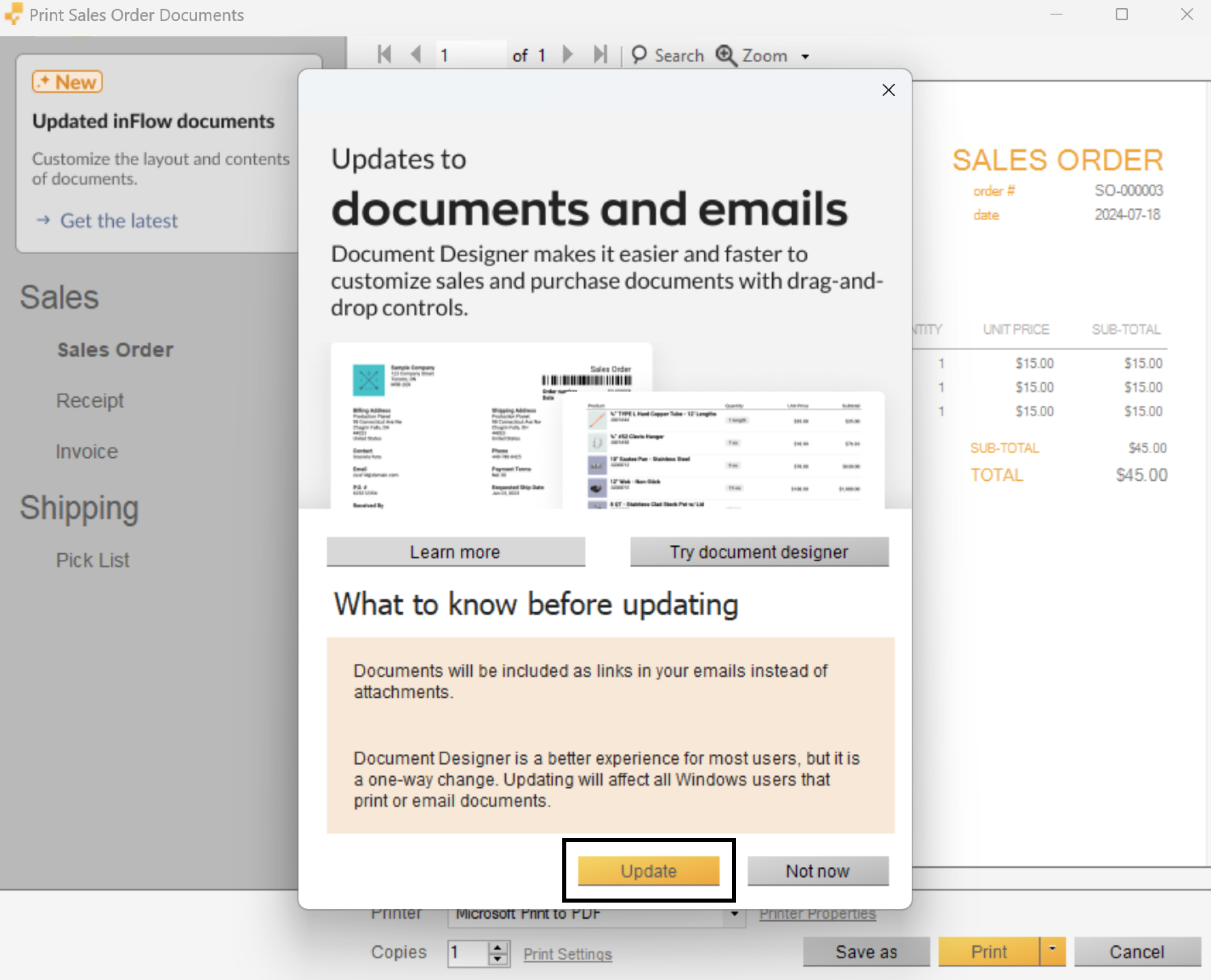Click the Print button
This screenshot has width=1211, height=980.
coord(989,952)
